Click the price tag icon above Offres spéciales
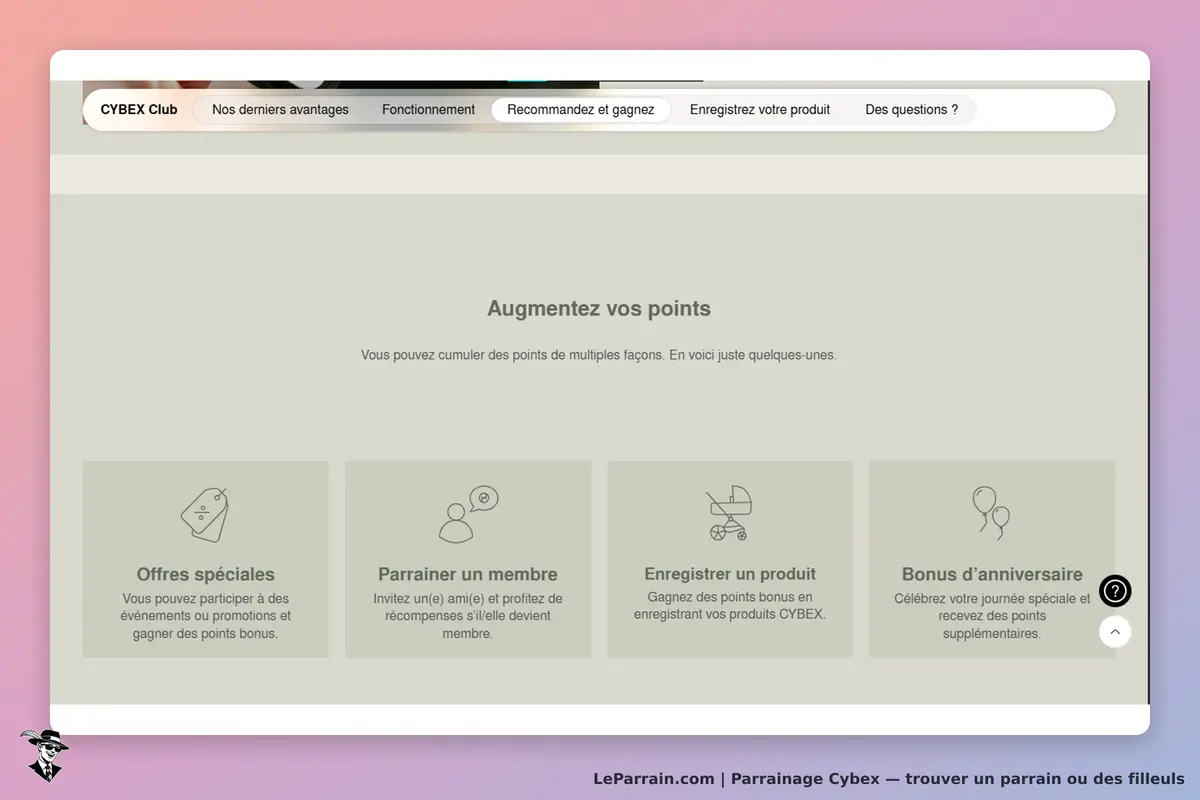The width and height of the screenshot is (1200, 800). pyautogui.click(x=205, y=514)
